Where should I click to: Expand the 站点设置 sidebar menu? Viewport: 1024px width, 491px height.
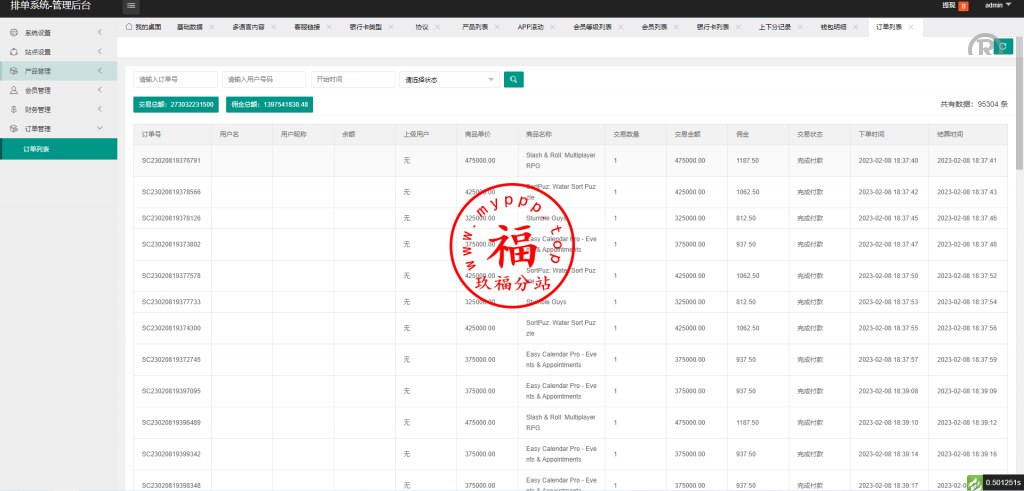click(x=58, y=52)
